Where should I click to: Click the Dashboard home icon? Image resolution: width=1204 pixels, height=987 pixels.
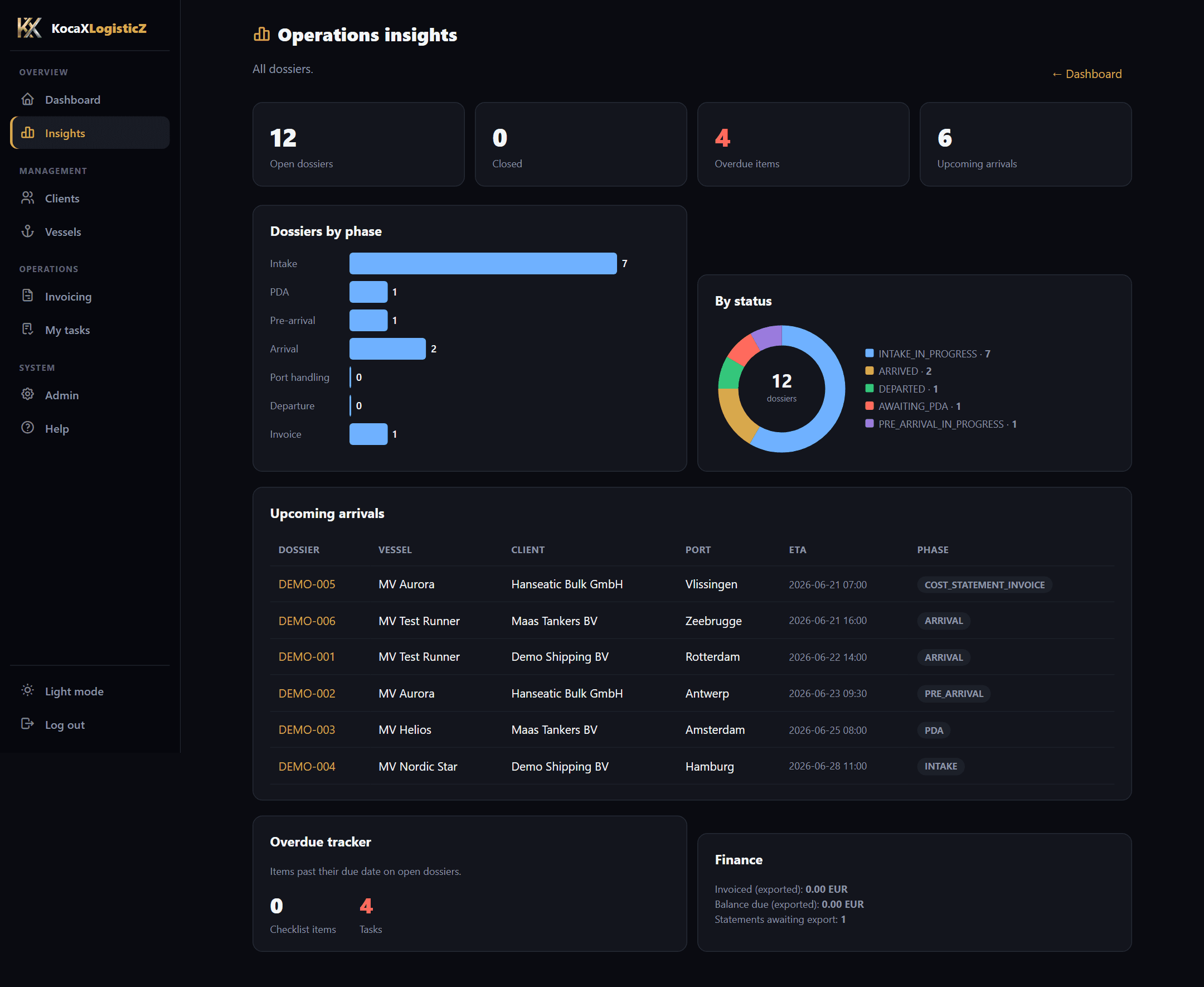28,99
